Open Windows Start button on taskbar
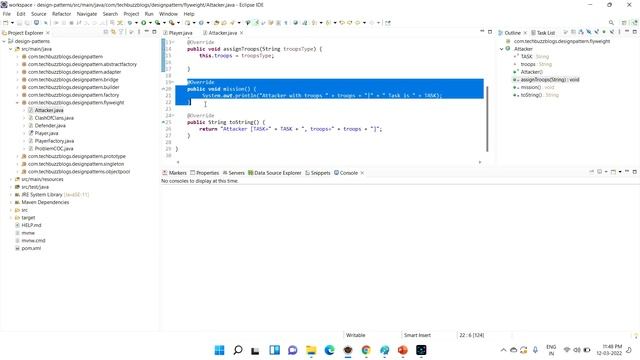This screenshot has width=640, height=360. click(219, 350)
